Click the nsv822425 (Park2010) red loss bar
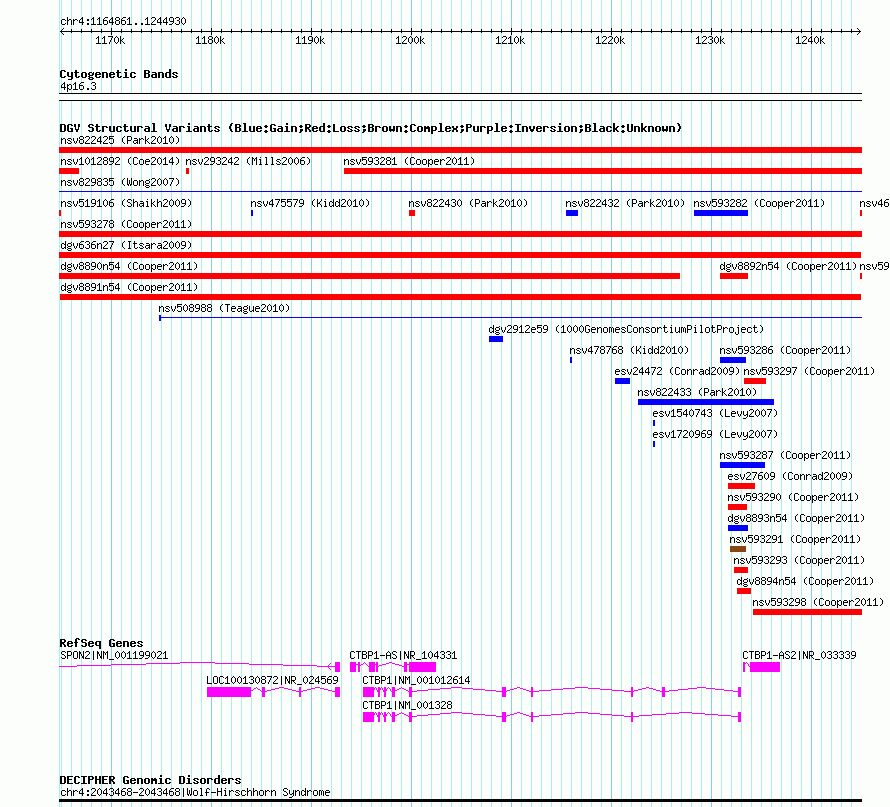 click(460, 150)
